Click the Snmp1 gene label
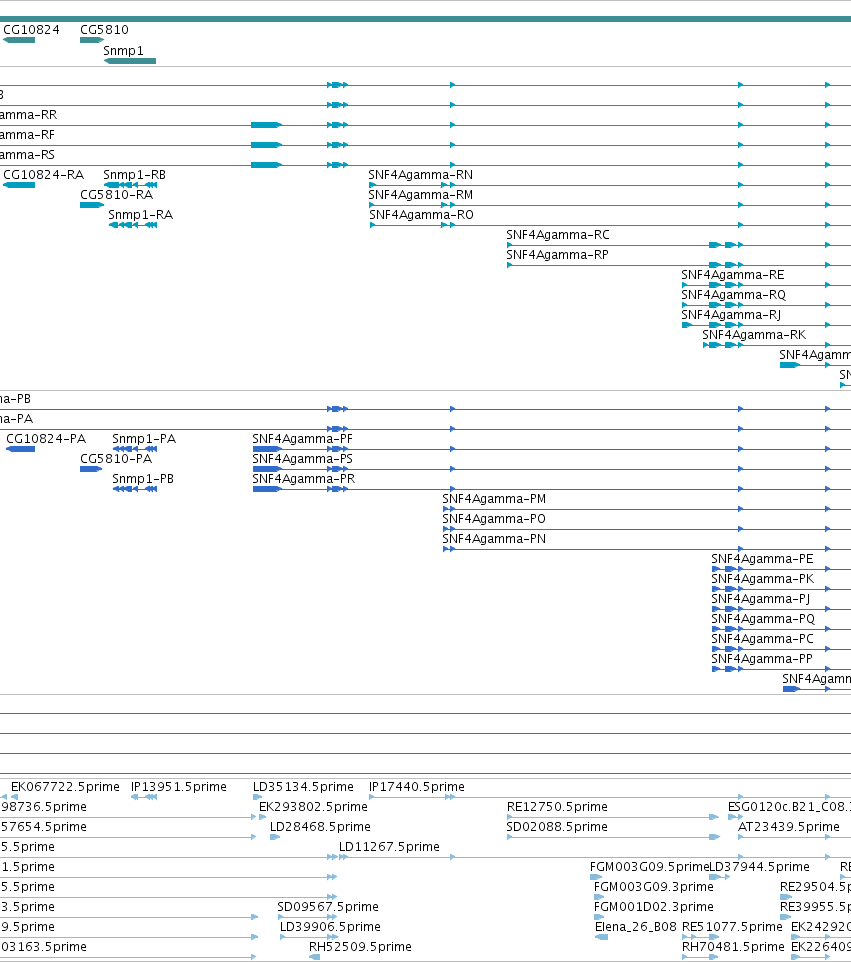Image resolution: width=851 pixels, height=962 pixels. click(123, 50)
